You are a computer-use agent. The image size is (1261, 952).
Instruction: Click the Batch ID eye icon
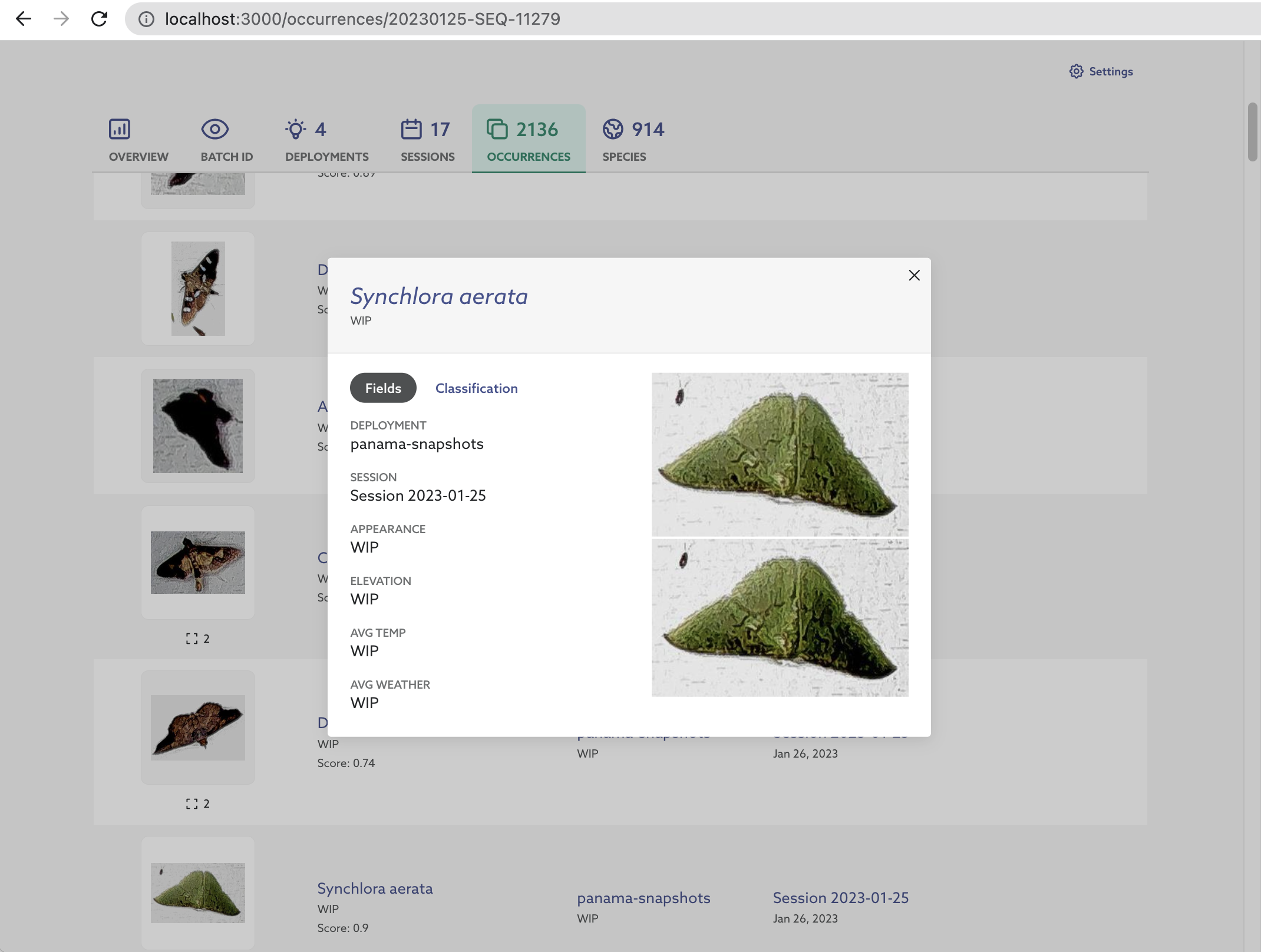(x=214, y=129)
